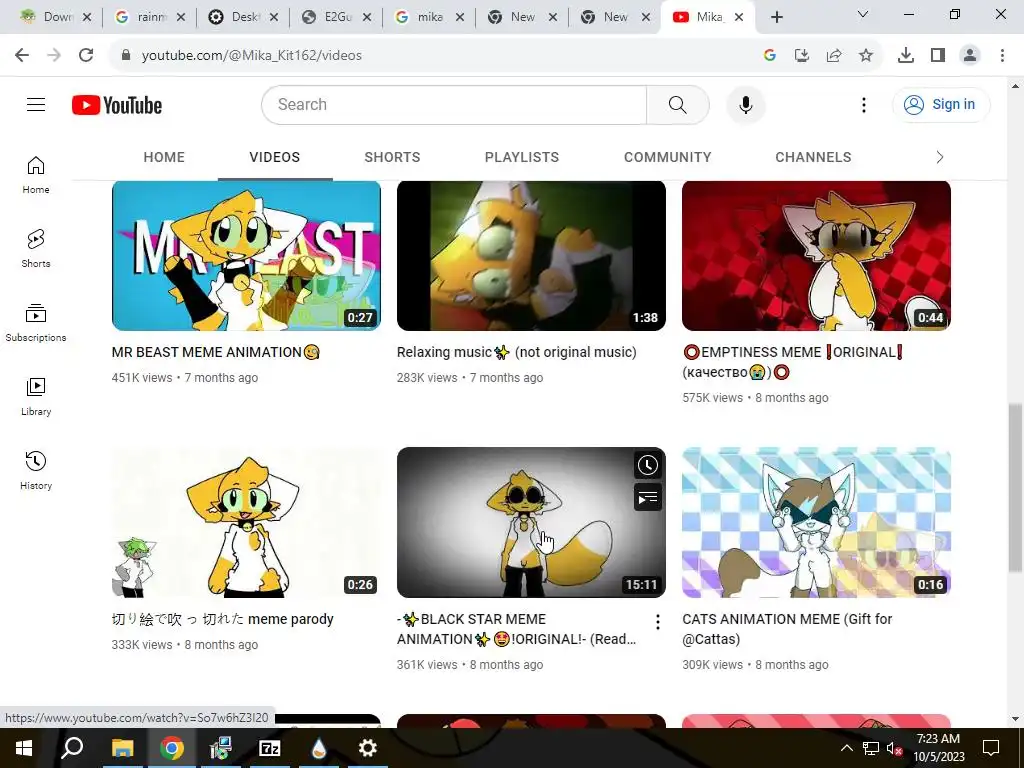Viewport: 1024px width, 768px height.
Task: Expand tab search chevron
Action: point(863,14)
